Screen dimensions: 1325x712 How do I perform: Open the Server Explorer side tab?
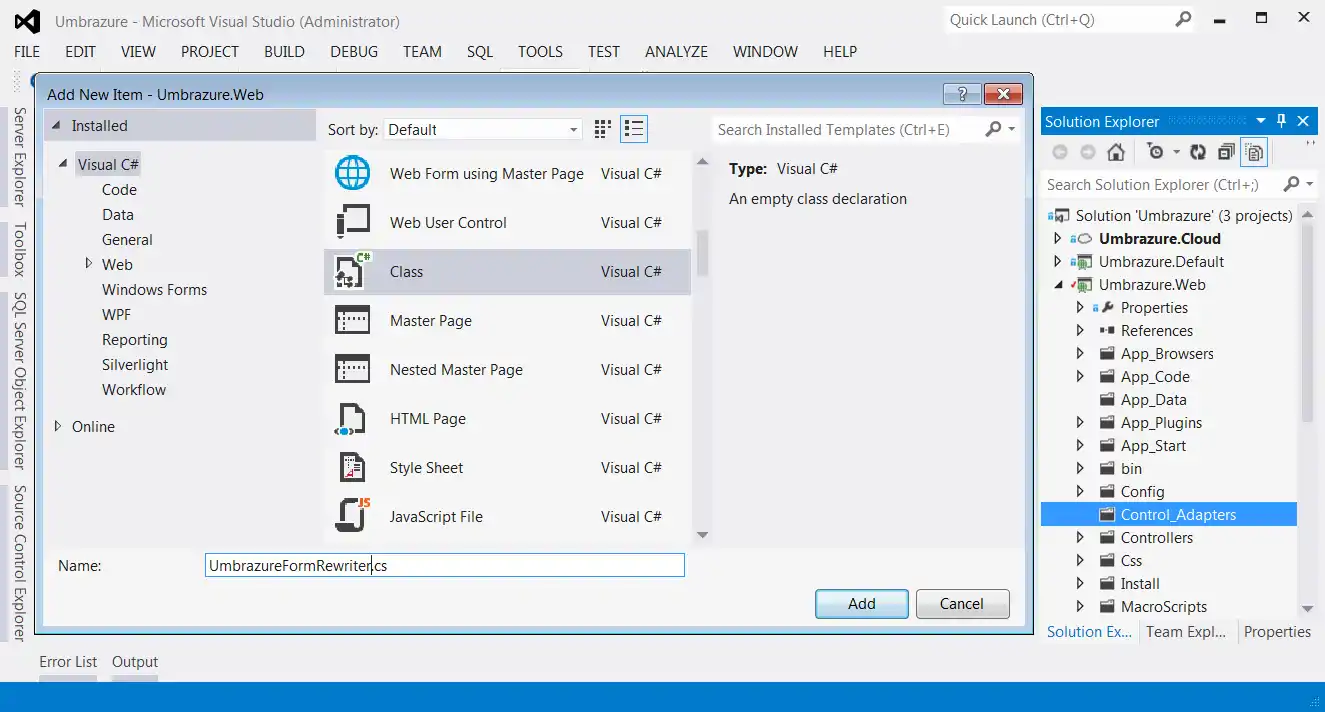[x=19, y=156]
